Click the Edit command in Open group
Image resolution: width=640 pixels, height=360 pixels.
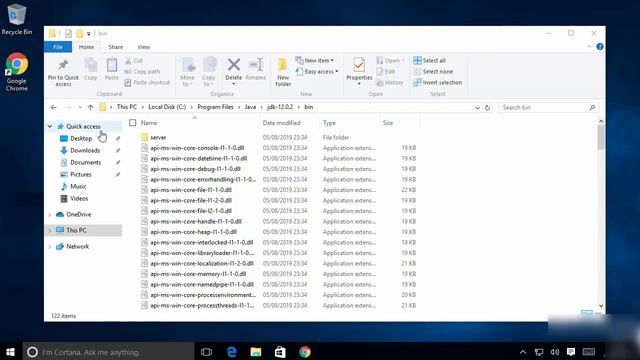tap(386, 71)
